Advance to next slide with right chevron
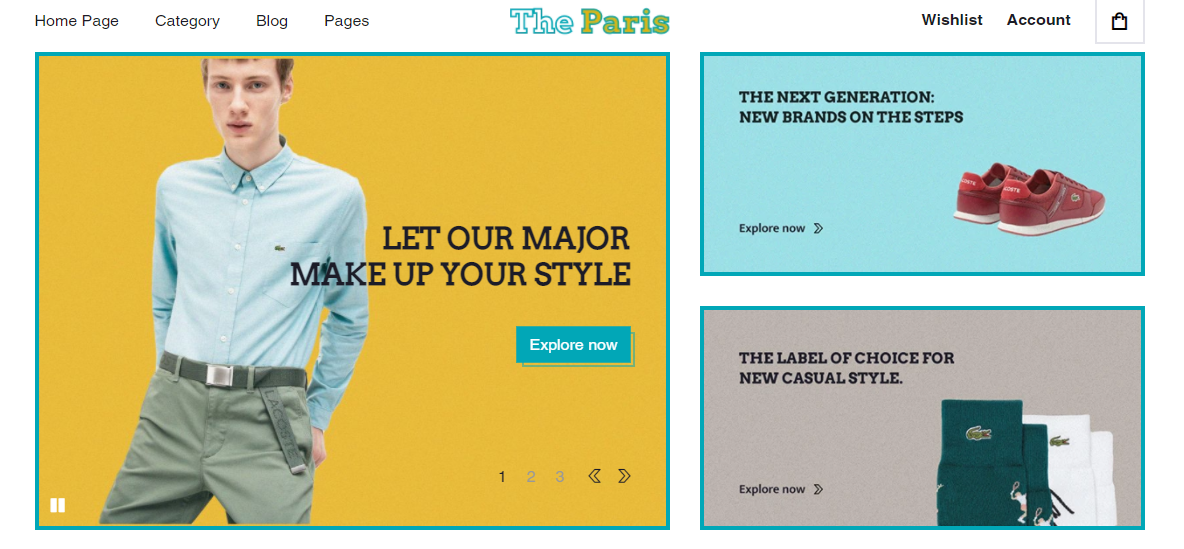Image resolution: width=1184 pixels, height=549 pixels. point(624,476)
